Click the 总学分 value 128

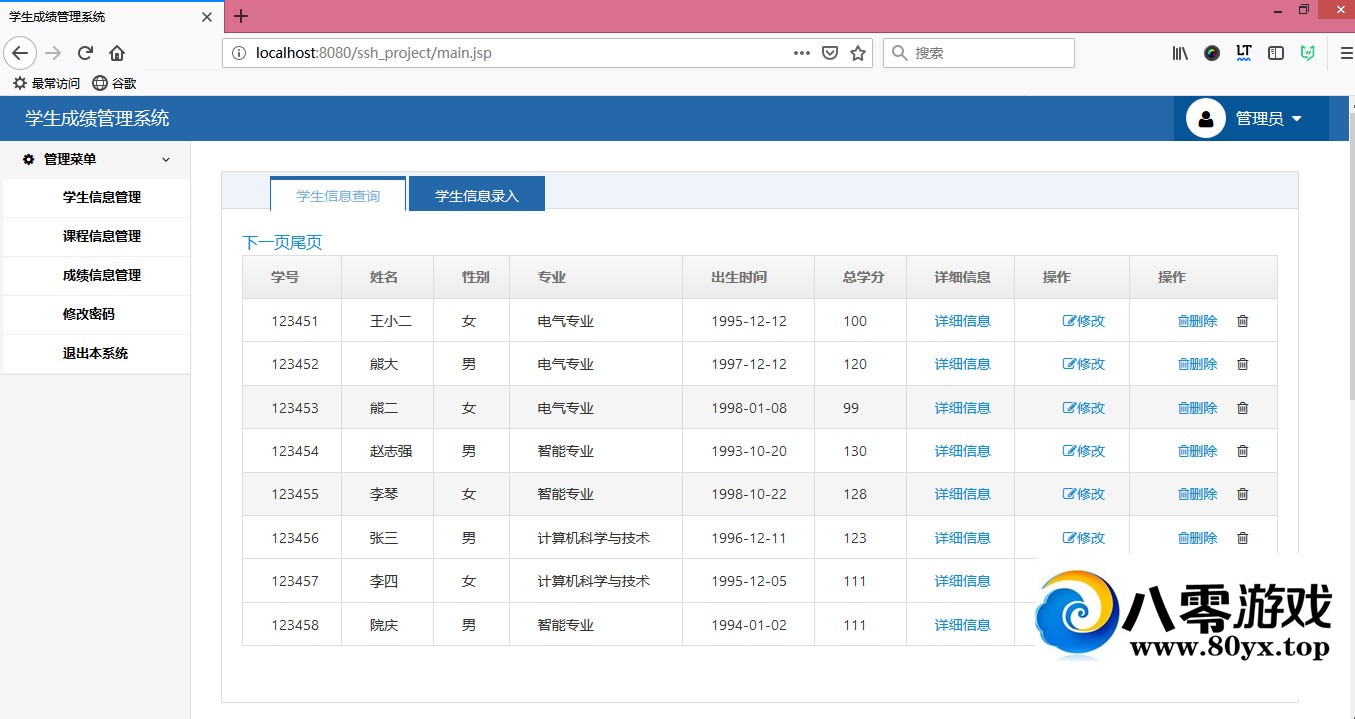point(855,494)
